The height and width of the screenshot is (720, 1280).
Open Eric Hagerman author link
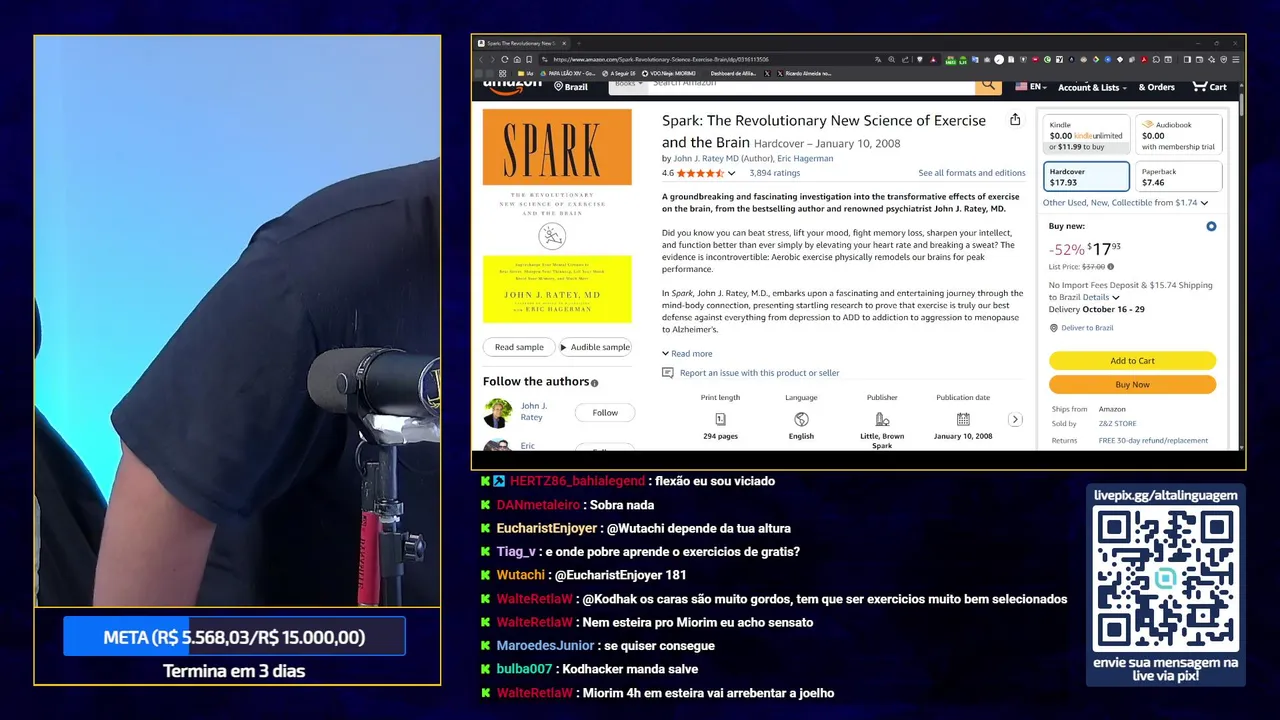tap(805, 158)
